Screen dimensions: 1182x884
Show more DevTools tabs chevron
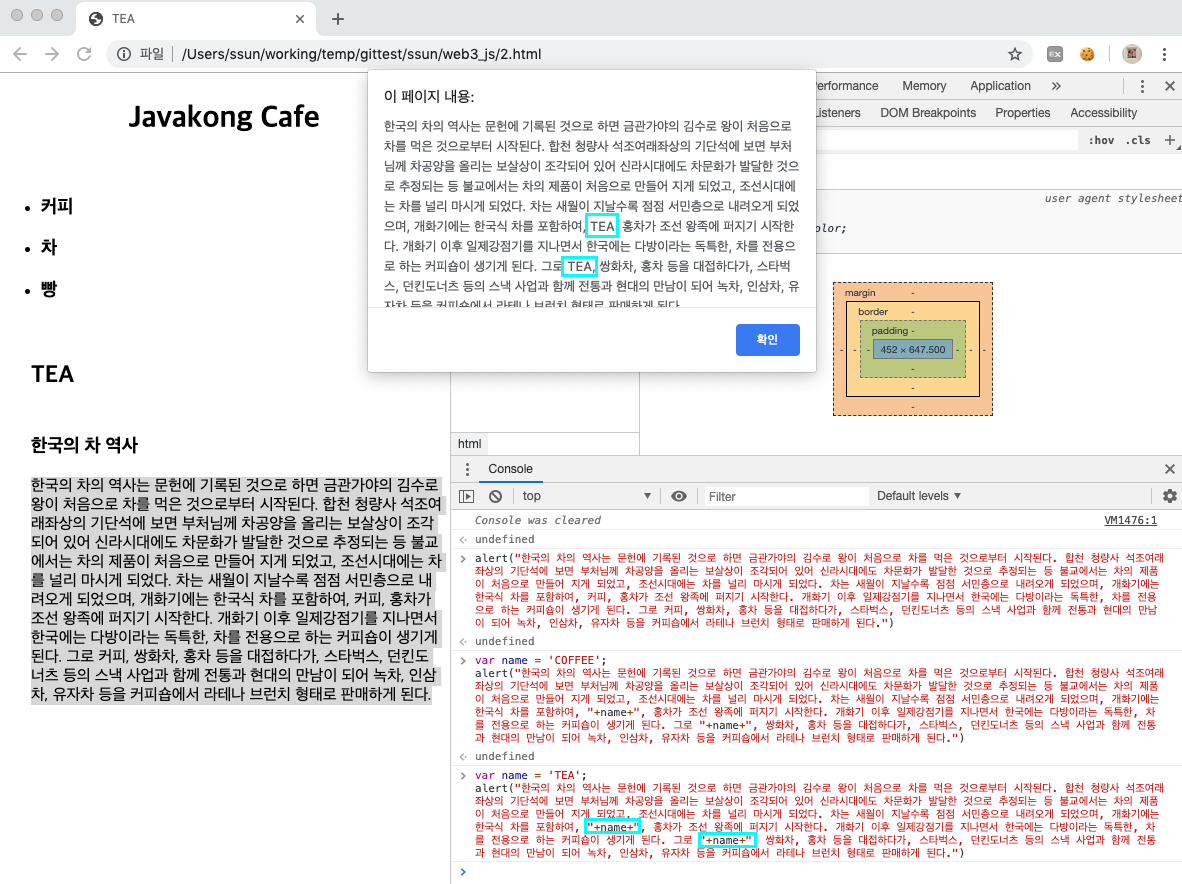[x=1056, y=86]
